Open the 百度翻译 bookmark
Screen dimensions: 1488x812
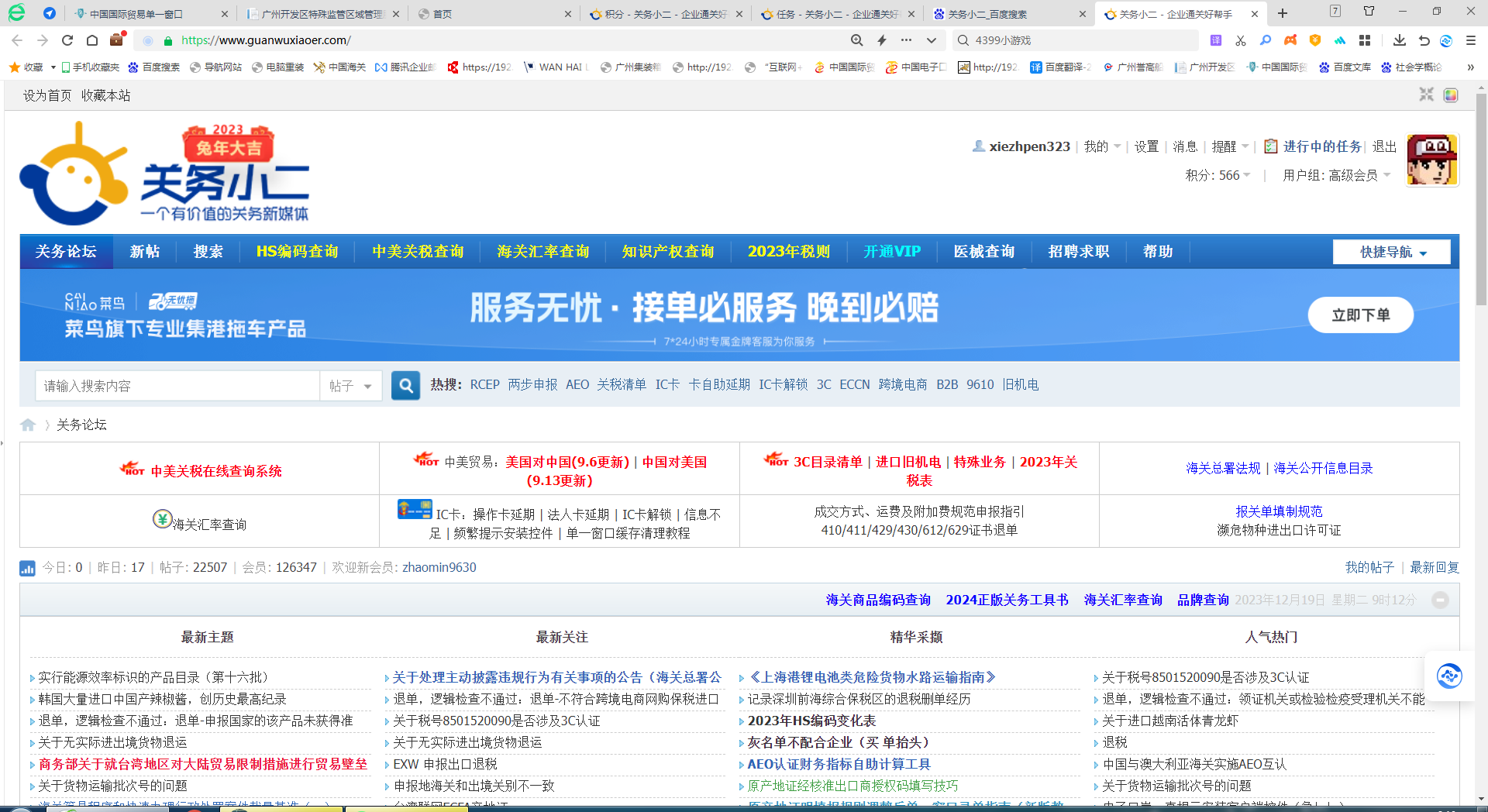tap(1060, 67)
